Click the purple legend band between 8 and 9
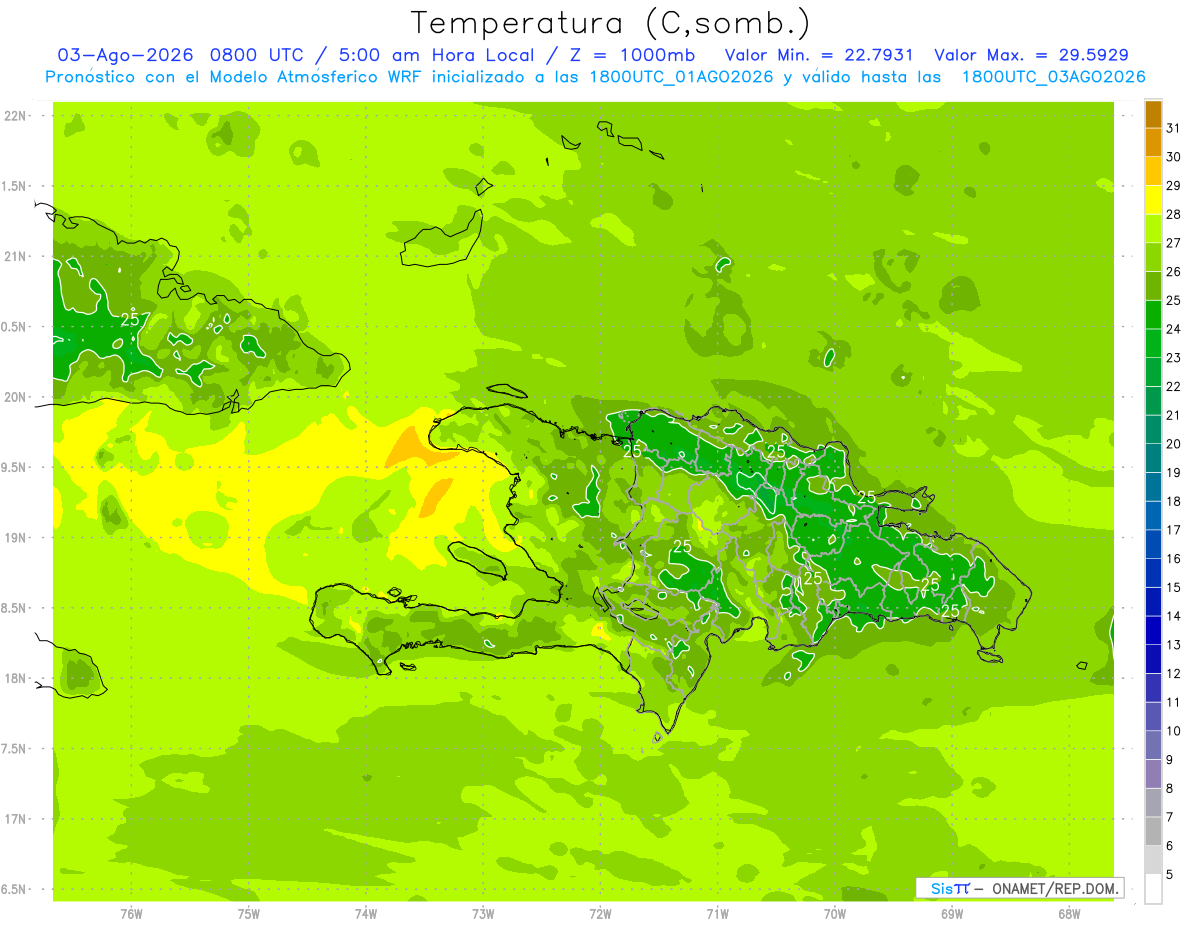Image resolution: width=1200 pixels, height=927 pixels. coord(1153,774)
